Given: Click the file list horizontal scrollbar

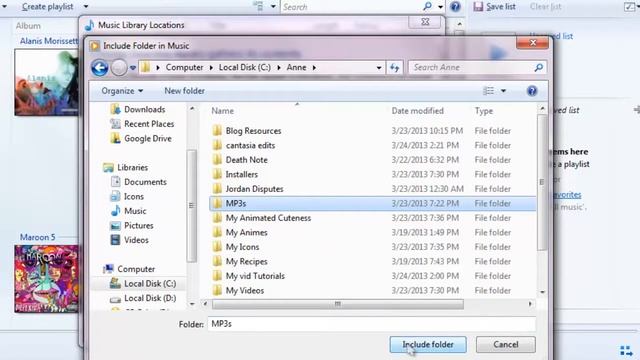Looking at the screenshot, I should (338, 304).
